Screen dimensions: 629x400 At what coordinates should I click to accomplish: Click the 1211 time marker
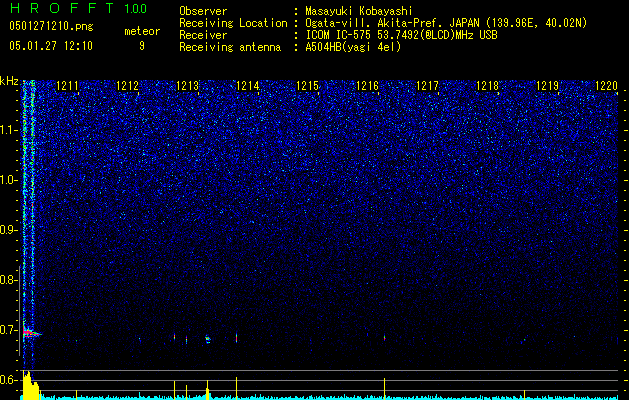coord(67,86)
